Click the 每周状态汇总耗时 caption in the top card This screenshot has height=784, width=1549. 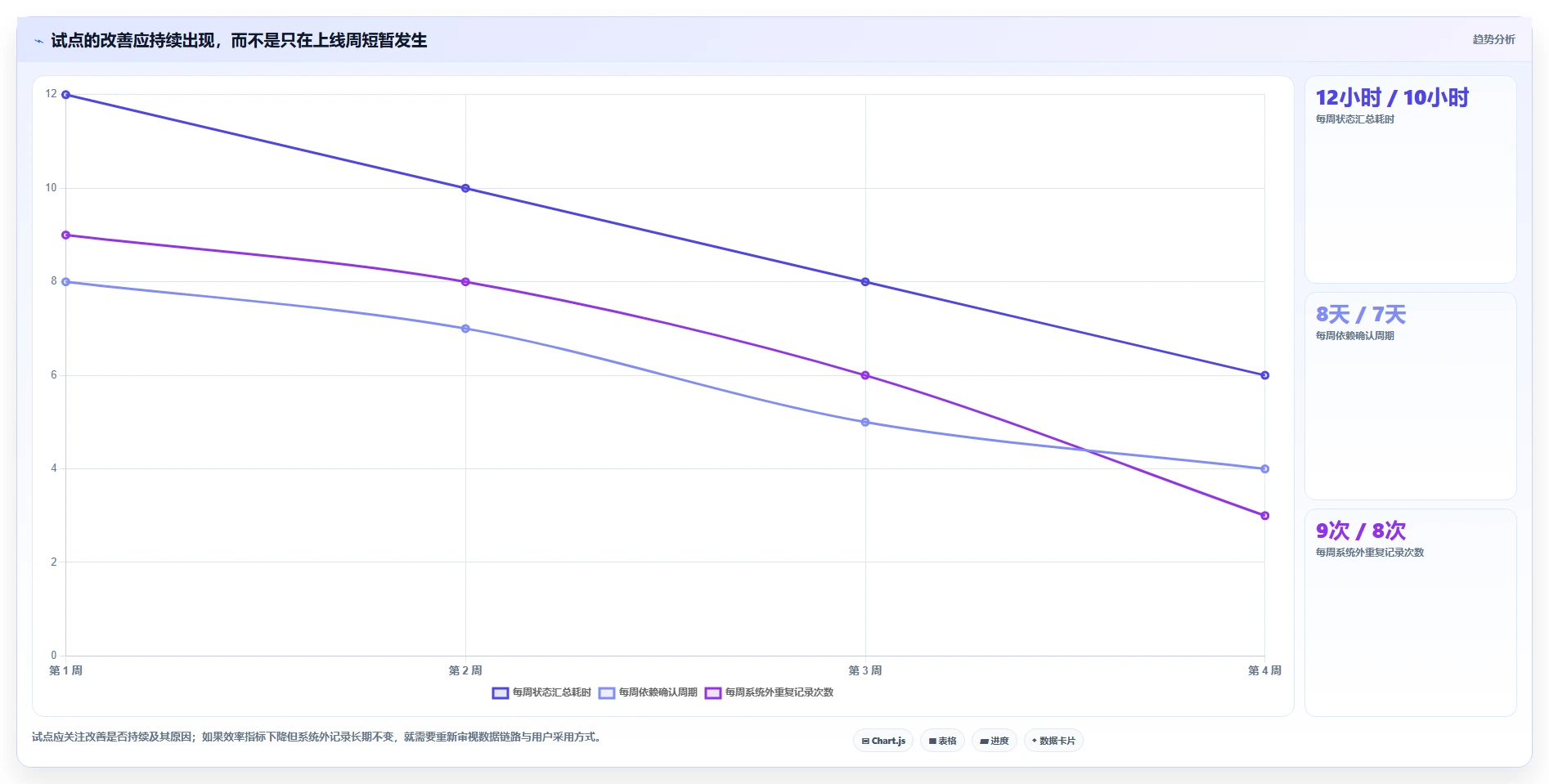tap(1354, 119)
